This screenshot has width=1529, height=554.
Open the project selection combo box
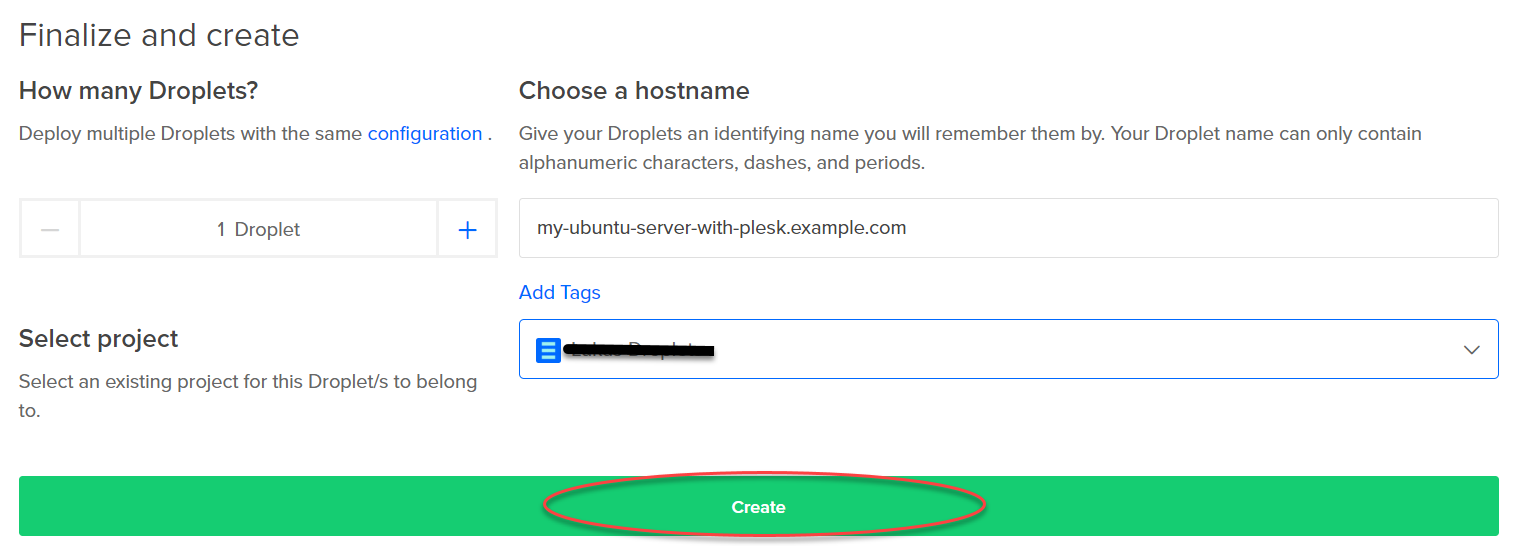[1008, 349]
